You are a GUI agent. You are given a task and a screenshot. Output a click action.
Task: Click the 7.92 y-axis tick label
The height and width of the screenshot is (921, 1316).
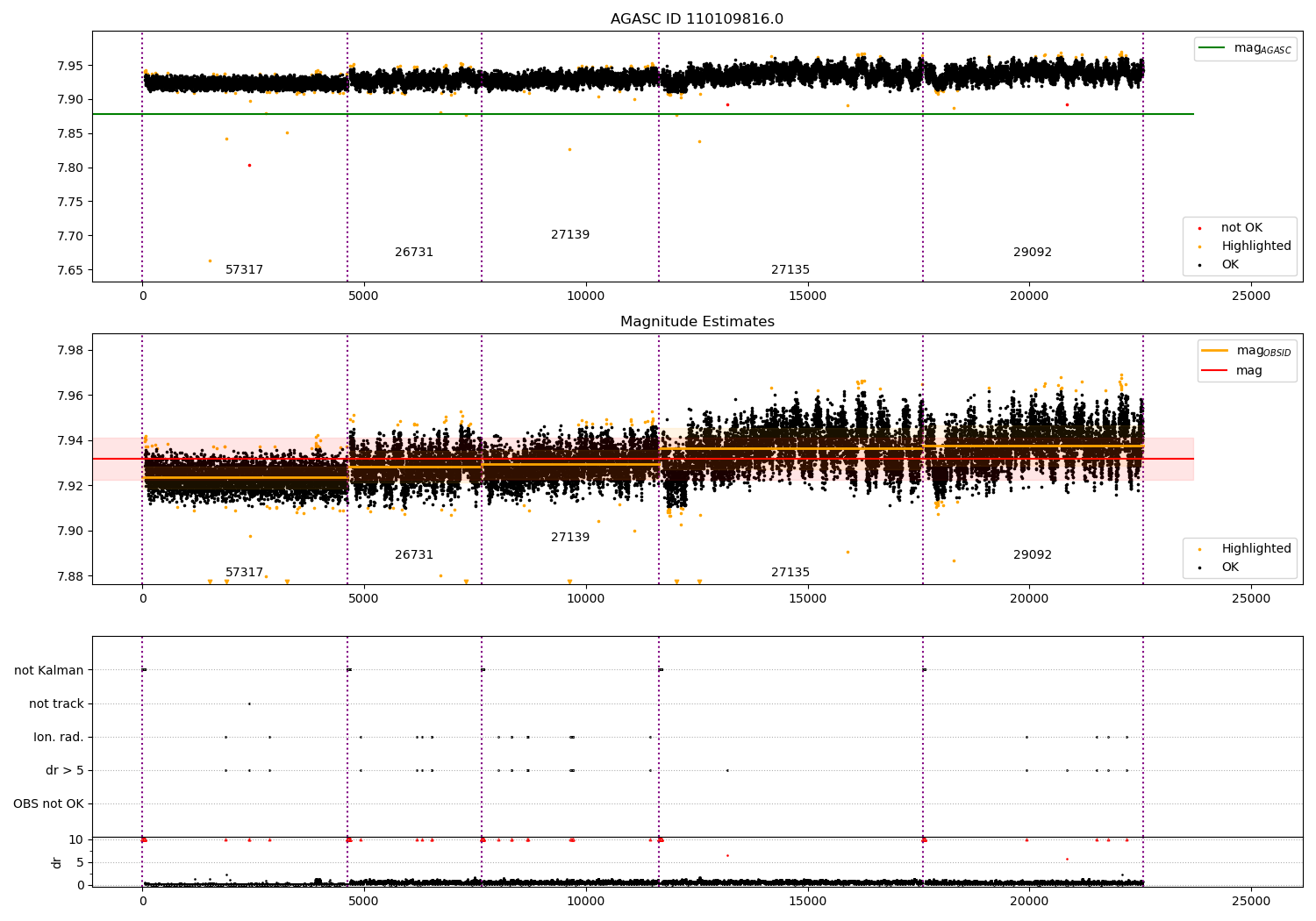70,486
